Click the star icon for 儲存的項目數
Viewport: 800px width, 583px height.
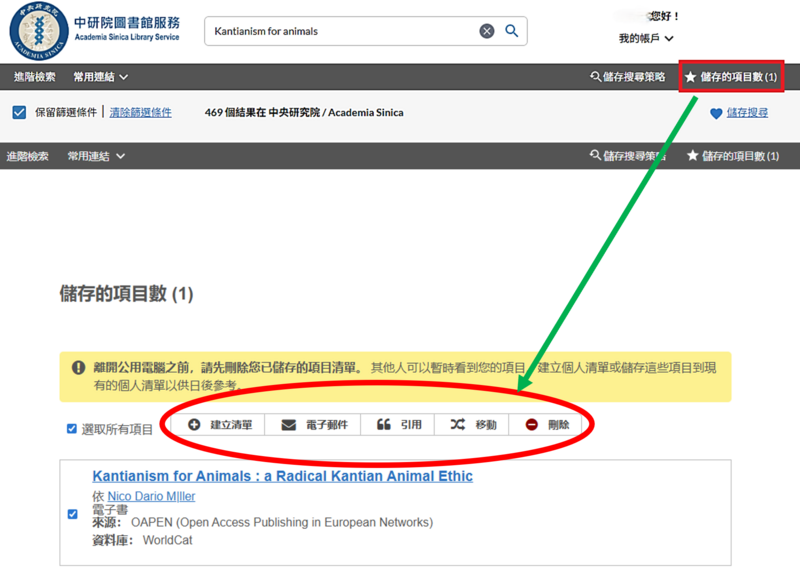[x=689, y=76]
